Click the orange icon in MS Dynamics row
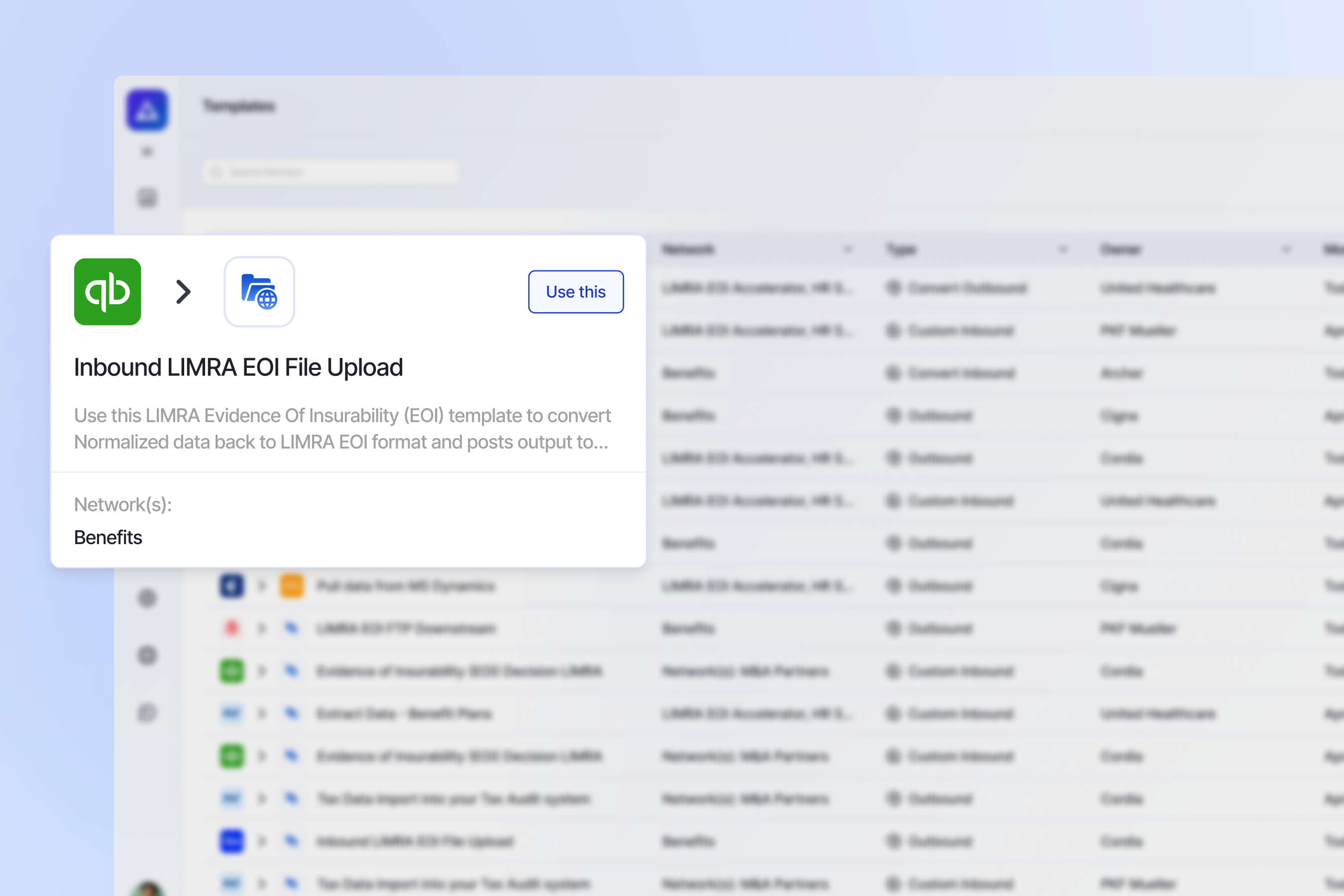The image size is (1344, 896). click(291, 586)
